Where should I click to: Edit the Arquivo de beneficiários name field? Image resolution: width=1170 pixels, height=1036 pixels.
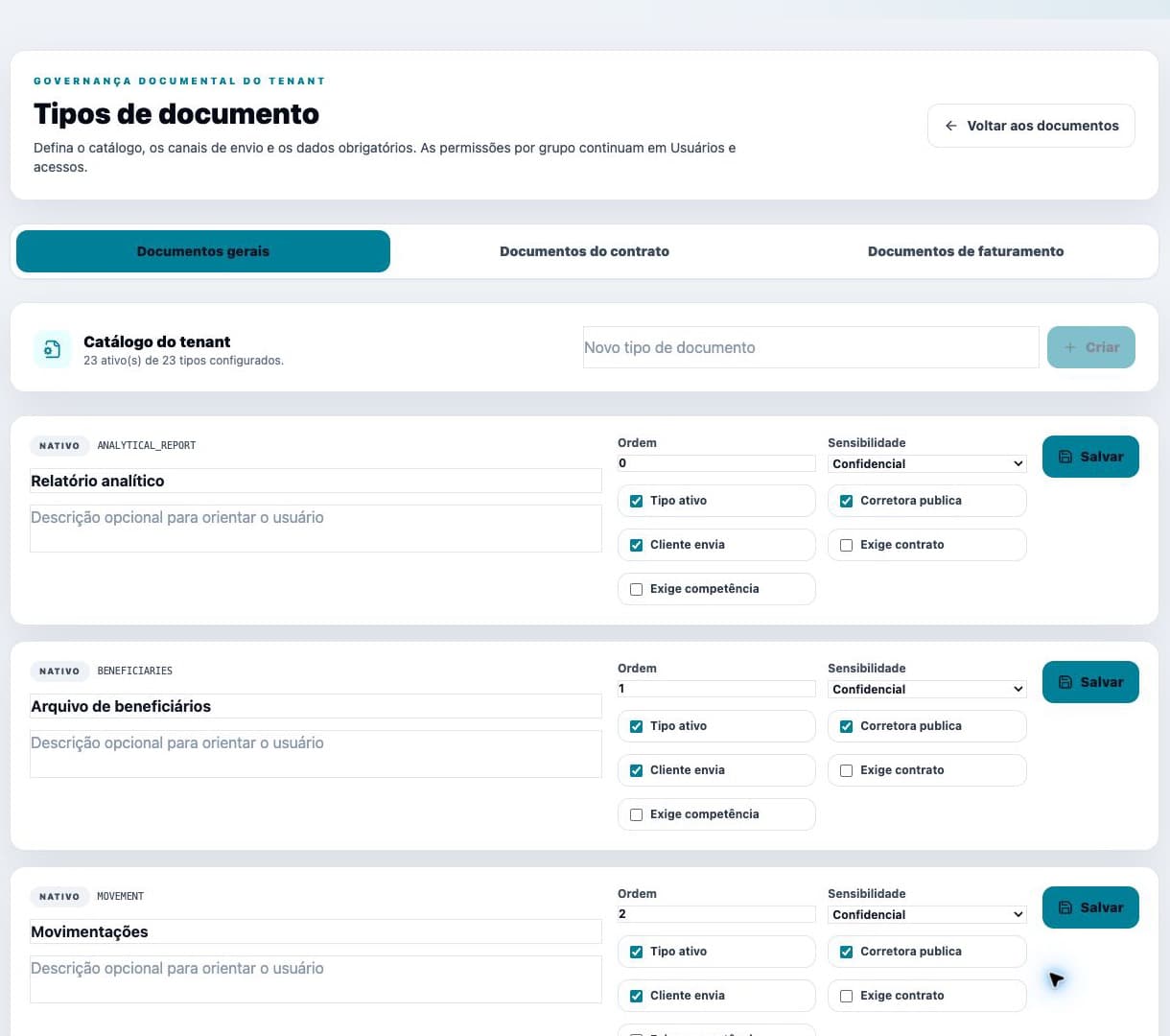[x=316, y=706]
